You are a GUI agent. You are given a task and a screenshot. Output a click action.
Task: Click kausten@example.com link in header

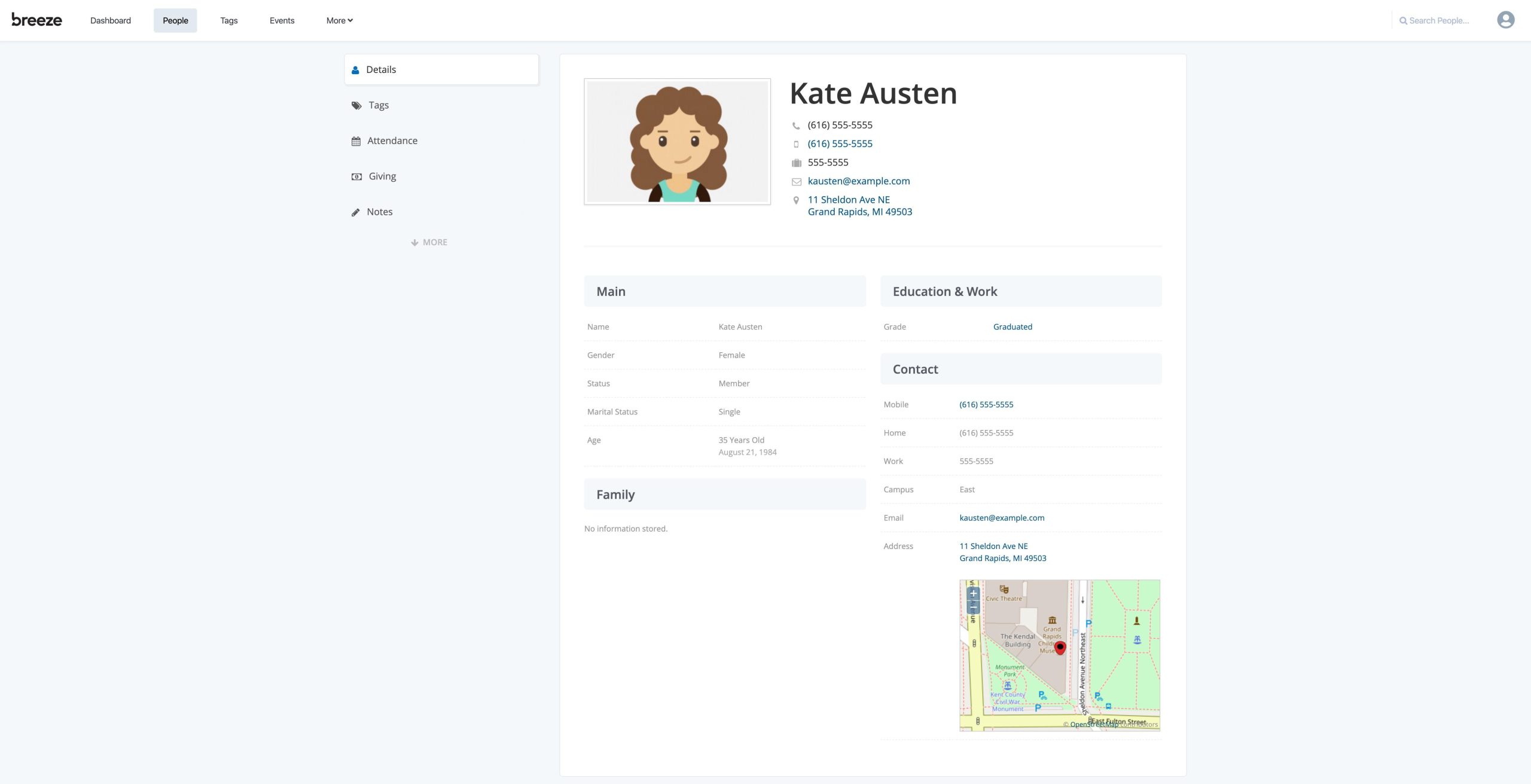click(858, 181)
